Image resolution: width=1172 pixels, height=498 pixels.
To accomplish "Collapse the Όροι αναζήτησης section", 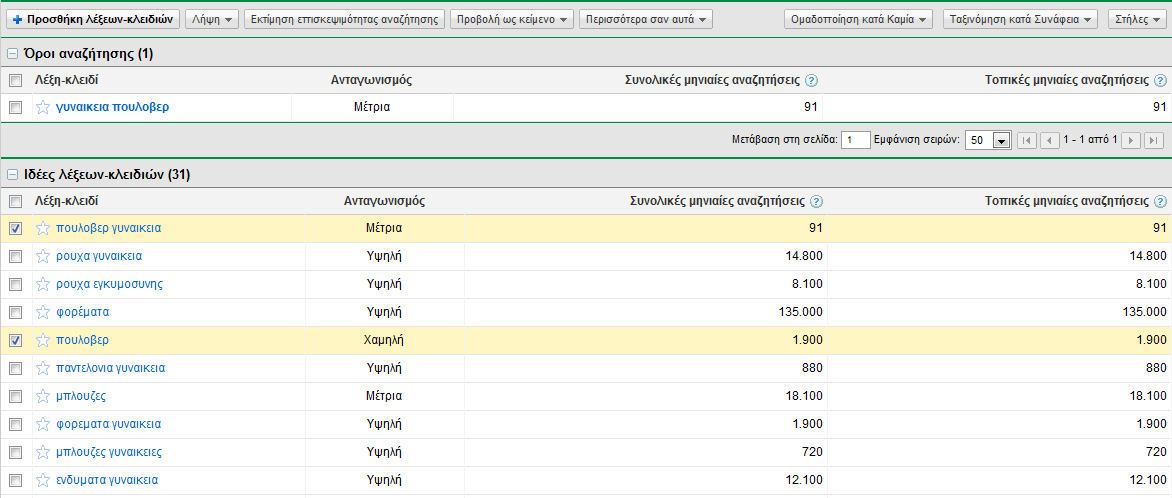I will [x=12, y=53].
